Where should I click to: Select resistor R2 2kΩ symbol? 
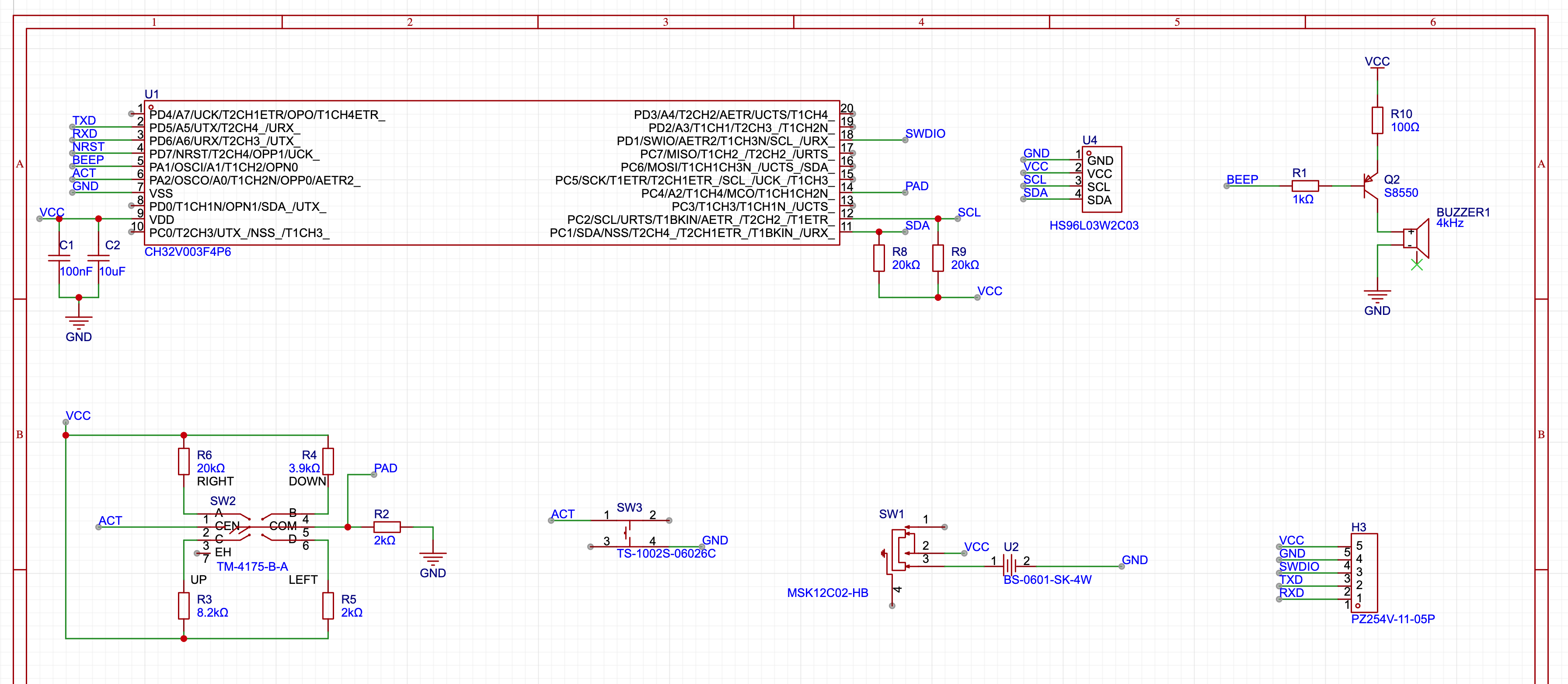387,527
